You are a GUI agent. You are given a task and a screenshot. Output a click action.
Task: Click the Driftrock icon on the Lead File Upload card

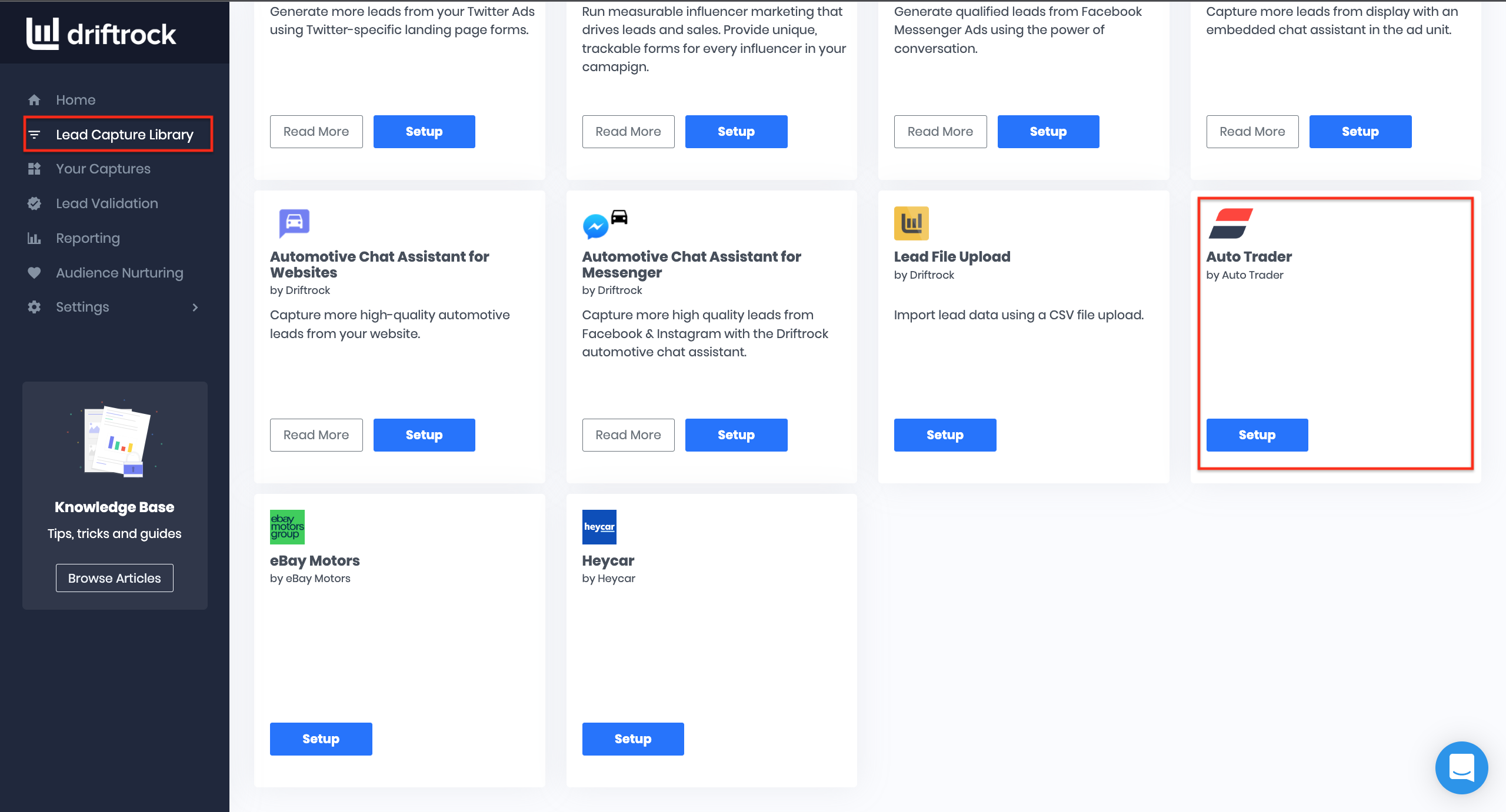point(911,223)
